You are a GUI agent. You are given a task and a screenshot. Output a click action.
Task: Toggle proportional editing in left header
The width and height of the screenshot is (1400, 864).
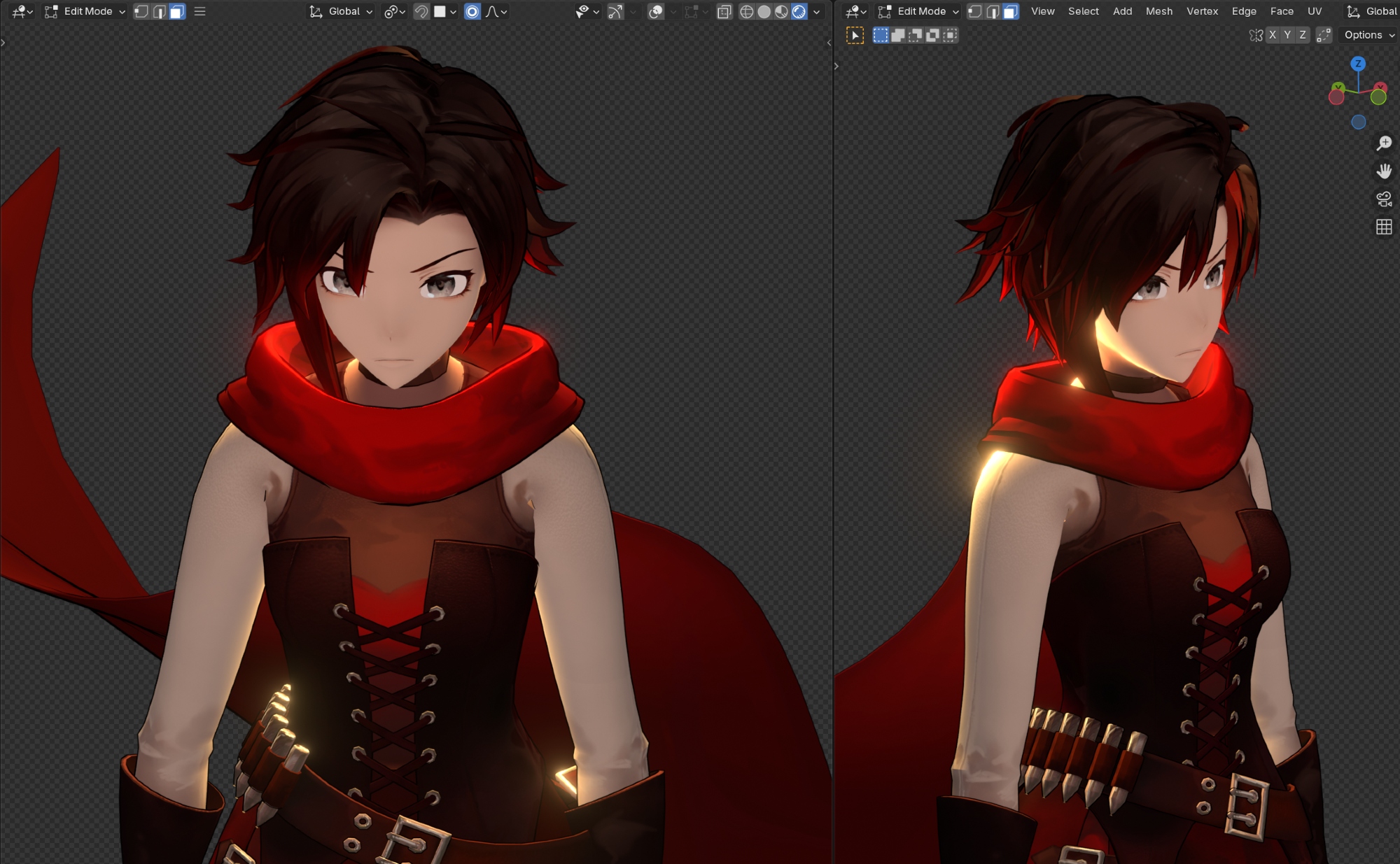pyautogui.click(x=472, y=11)
